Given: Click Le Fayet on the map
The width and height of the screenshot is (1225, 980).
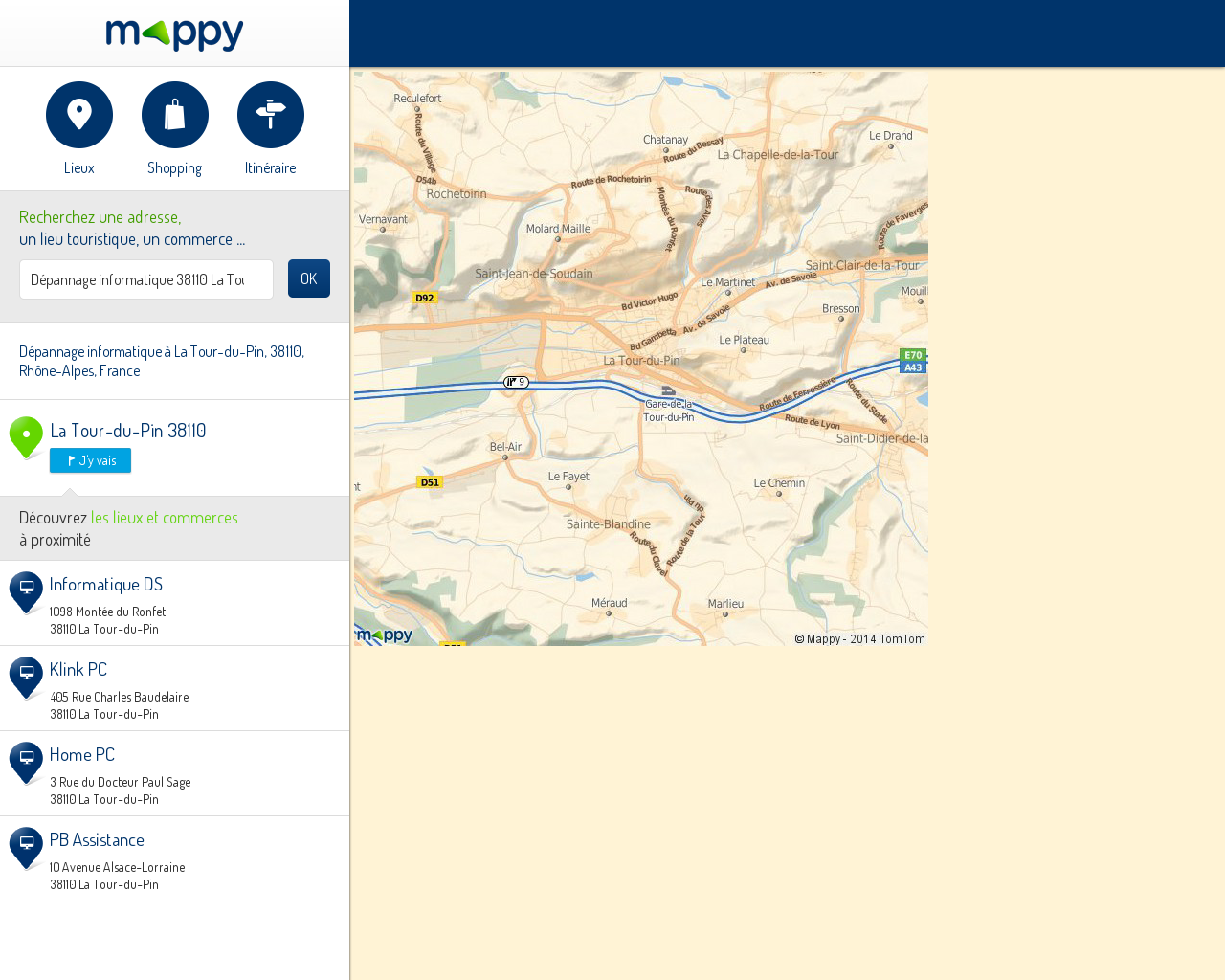Looking at the screenshot, I should (x=568, y=477).
